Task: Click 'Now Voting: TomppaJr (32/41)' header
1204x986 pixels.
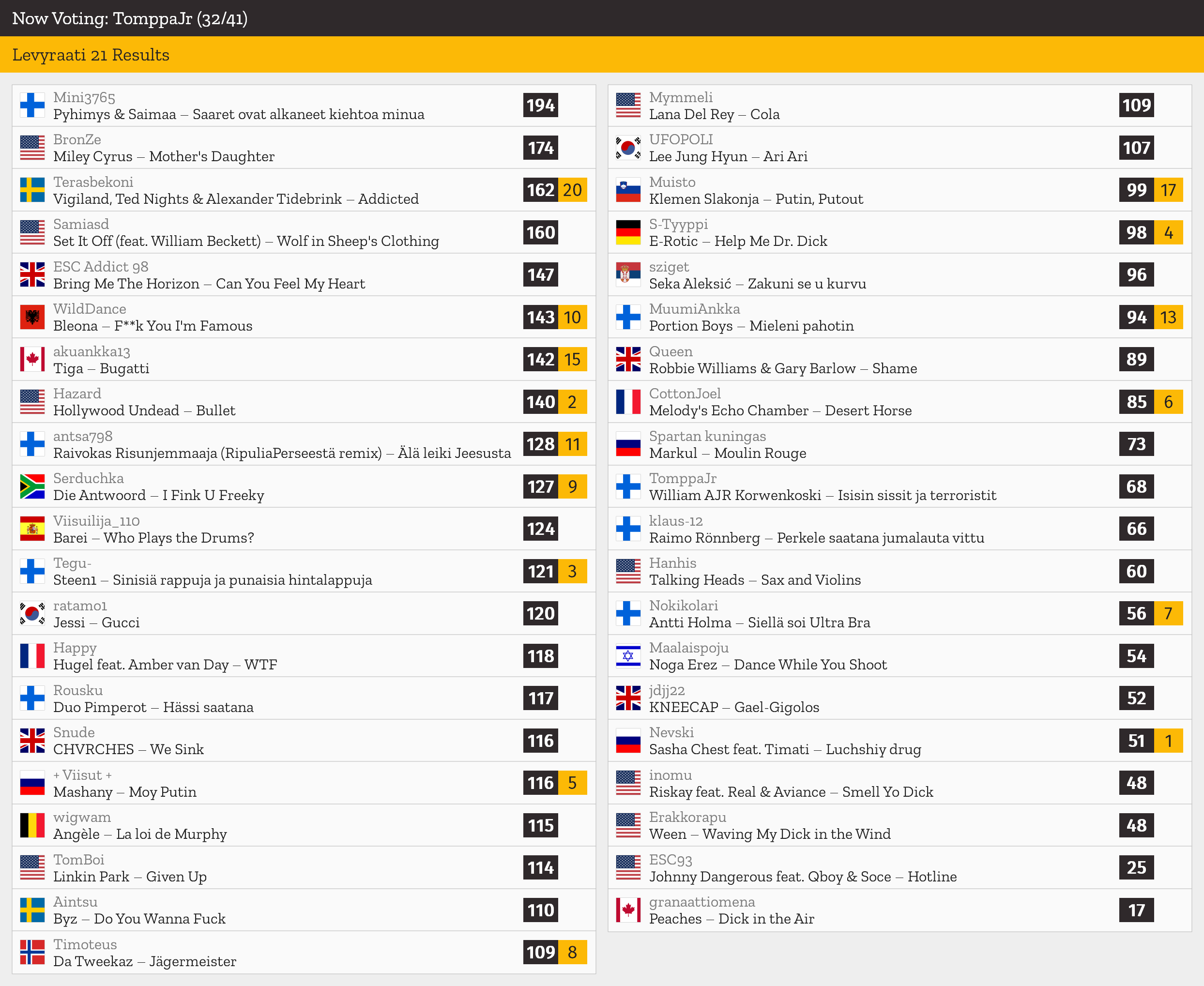Action: tap(130, 18)
